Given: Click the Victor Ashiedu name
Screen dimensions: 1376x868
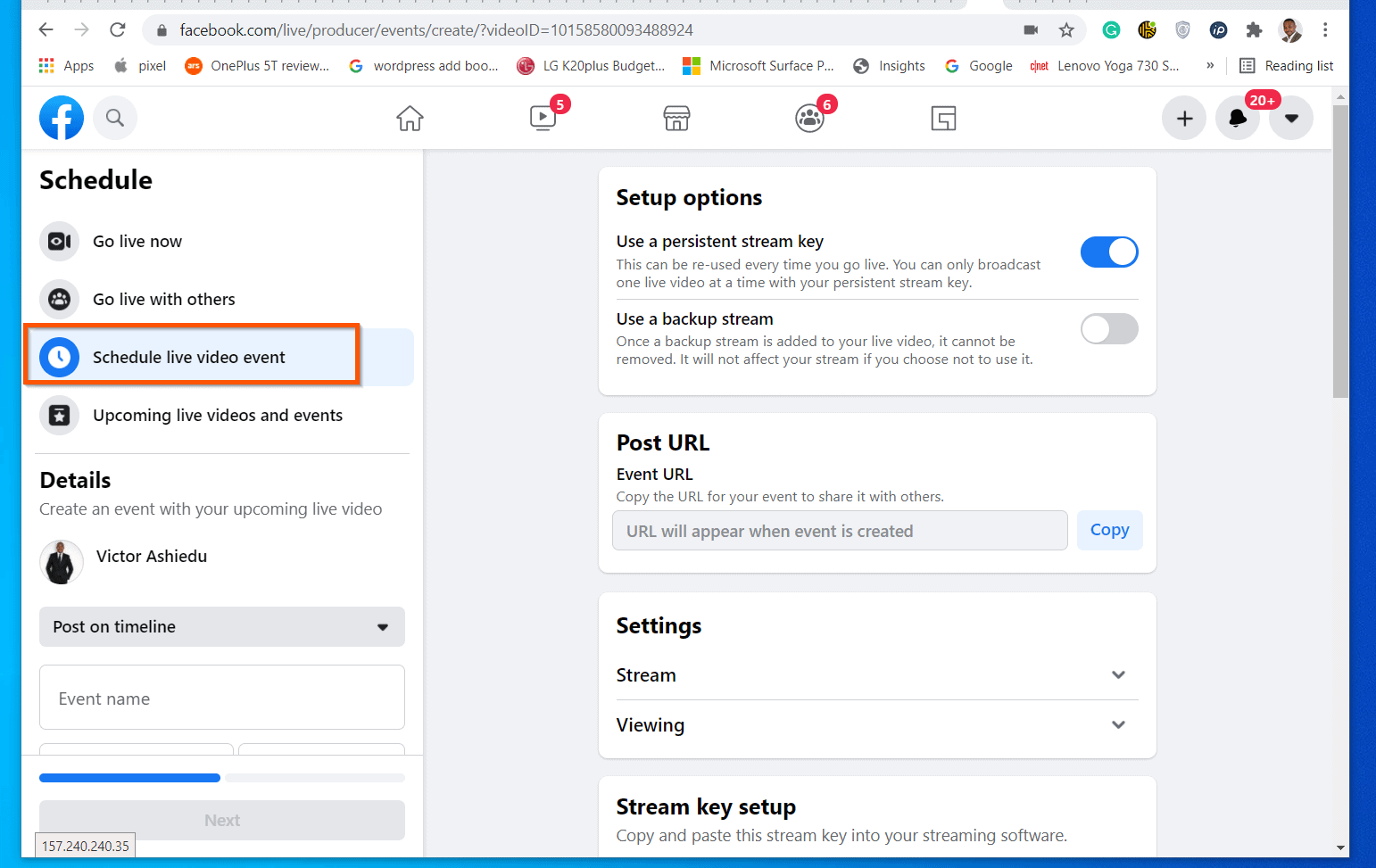Looking at the screenshot, I should pos(152,556).
